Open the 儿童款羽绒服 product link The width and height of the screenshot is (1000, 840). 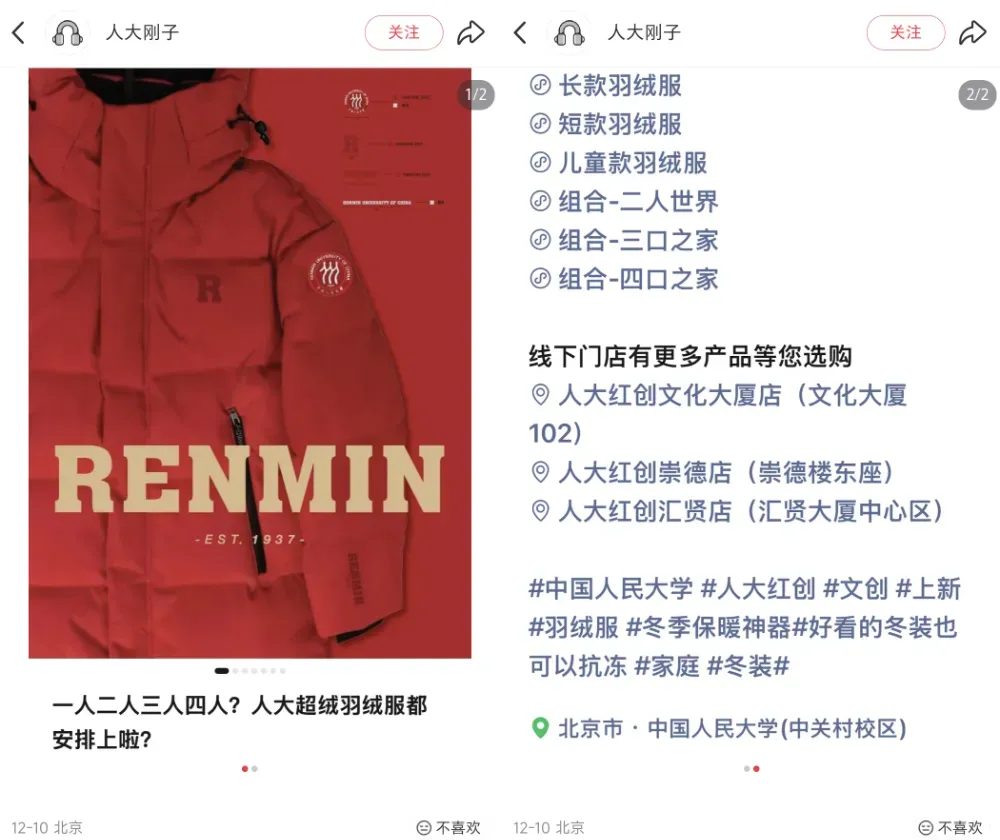click(x=619, y=163)
